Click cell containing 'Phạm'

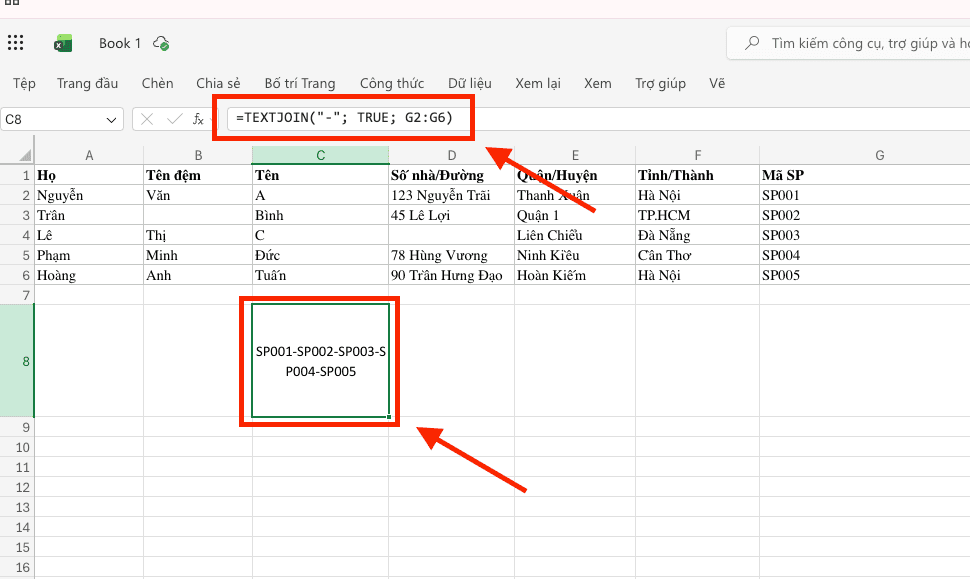tap(89, 255)
